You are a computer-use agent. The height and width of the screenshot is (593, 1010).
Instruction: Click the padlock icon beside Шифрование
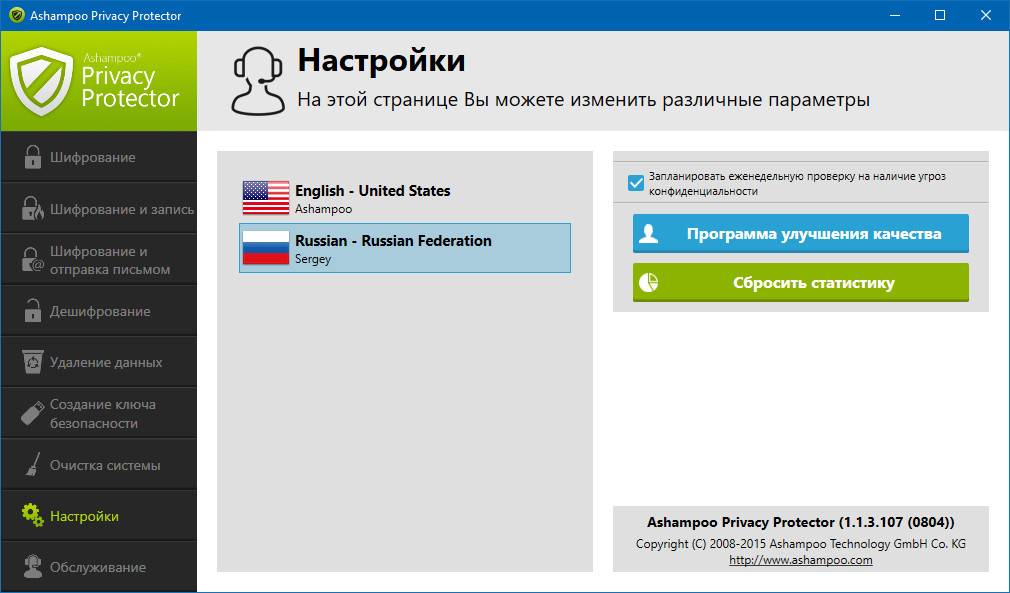[33, 157]
